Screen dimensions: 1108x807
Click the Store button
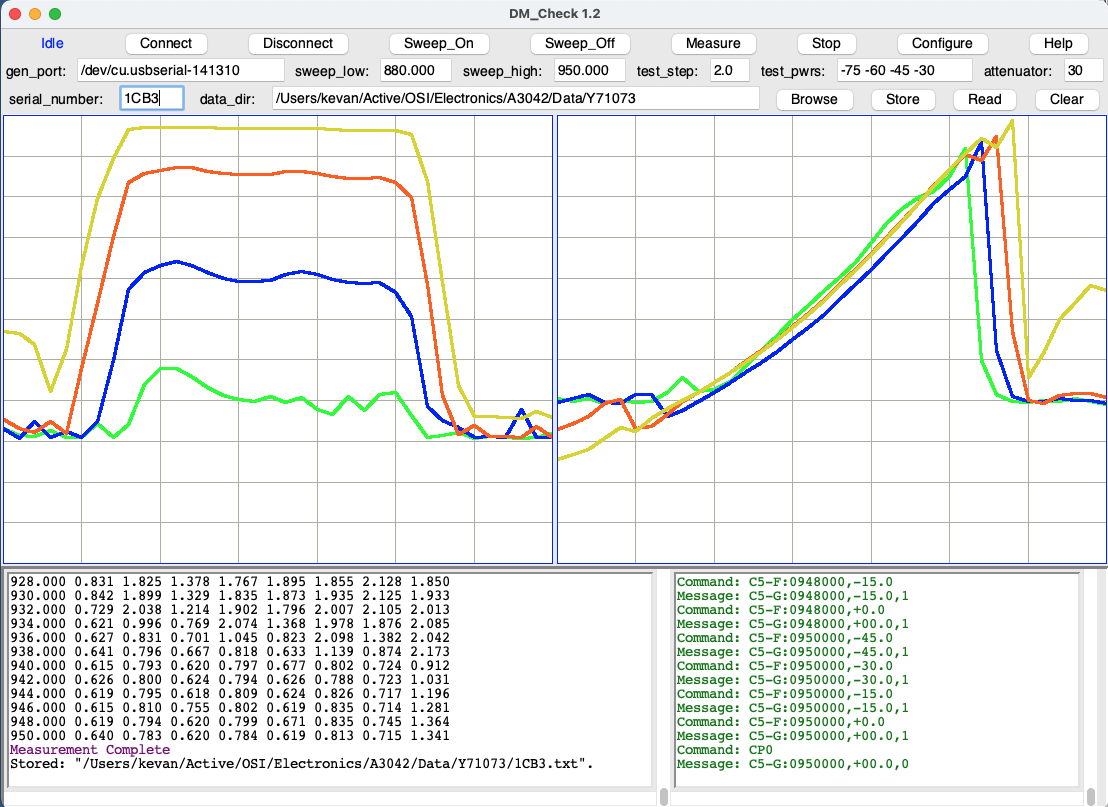tap(902, 99)
